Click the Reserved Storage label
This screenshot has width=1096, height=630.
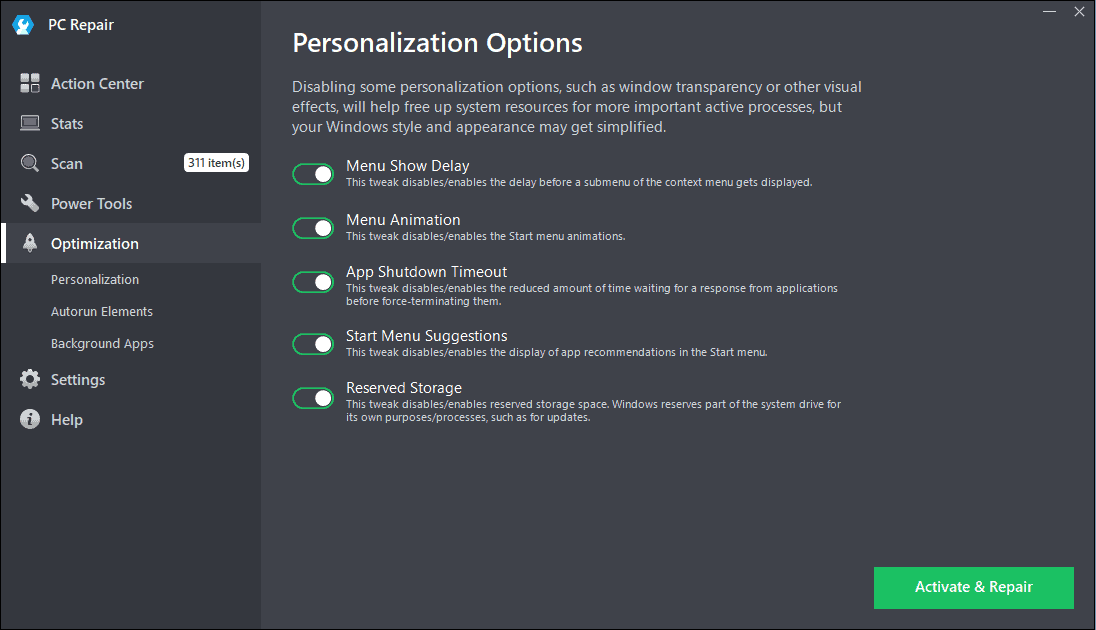point(404,388)
